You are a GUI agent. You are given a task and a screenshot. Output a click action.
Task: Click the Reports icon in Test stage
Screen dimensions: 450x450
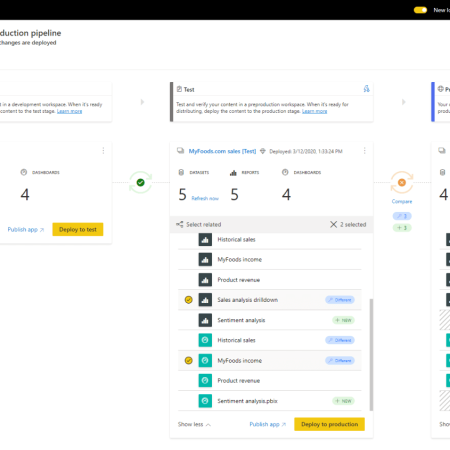click(x=233, y=172)
